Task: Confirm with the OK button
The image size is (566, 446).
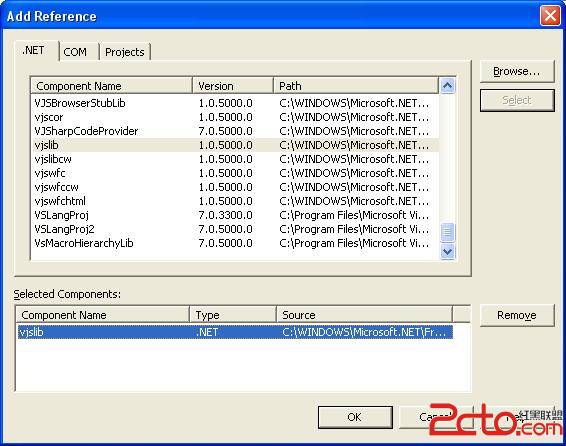Action: click(355, 417)
